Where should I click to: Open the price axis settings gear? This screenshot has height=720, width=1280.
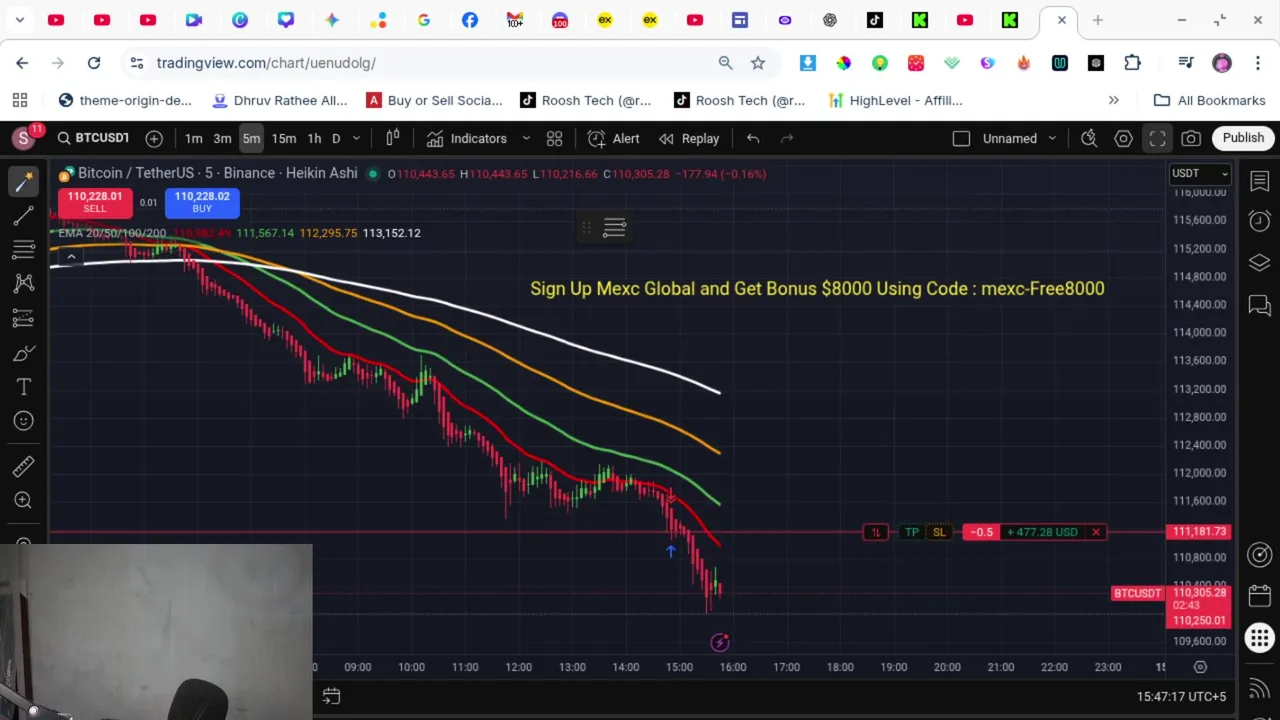1200,667
